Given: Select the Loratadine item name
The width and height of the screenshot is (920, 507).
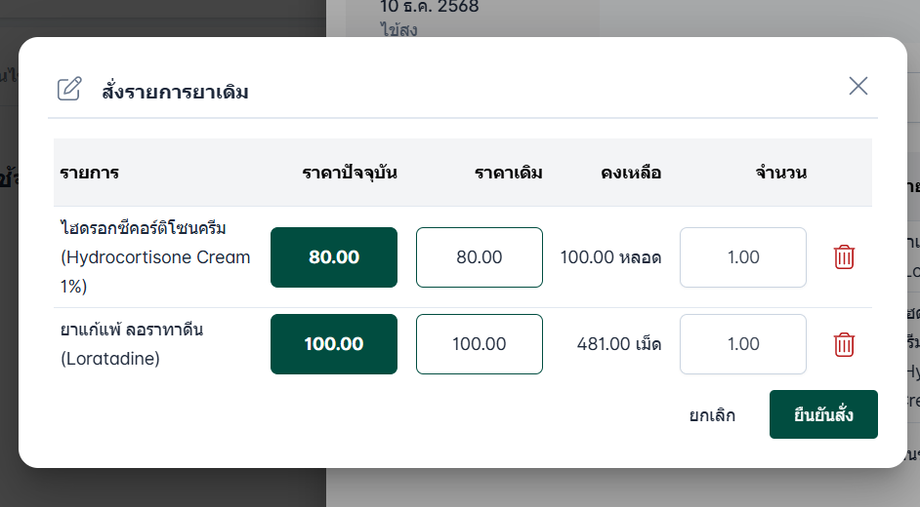Looking at the screenshot, I should coord(132,343).
